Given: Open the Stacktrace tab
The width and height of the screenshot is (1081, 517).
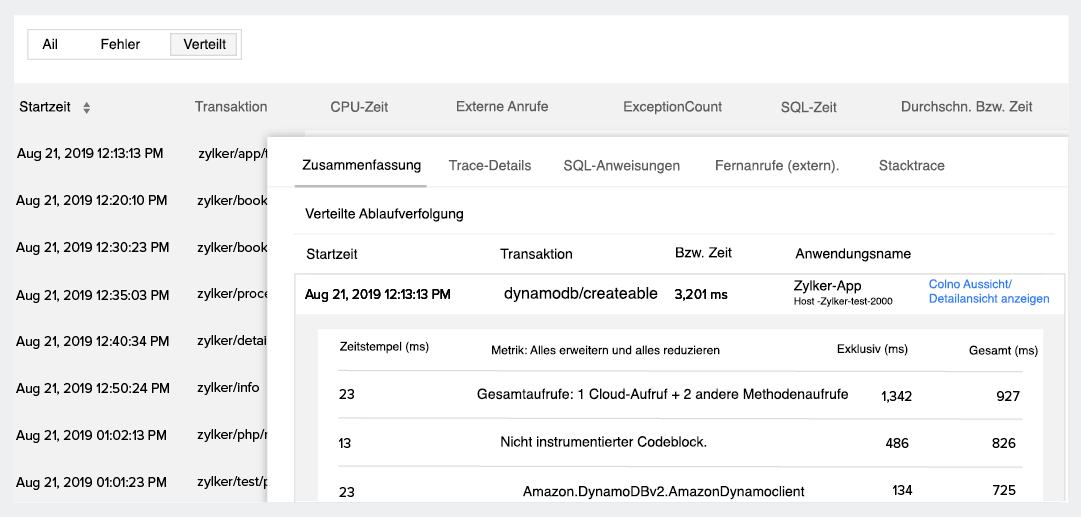Looking at the screenshot, I should [x=911, y=165].
